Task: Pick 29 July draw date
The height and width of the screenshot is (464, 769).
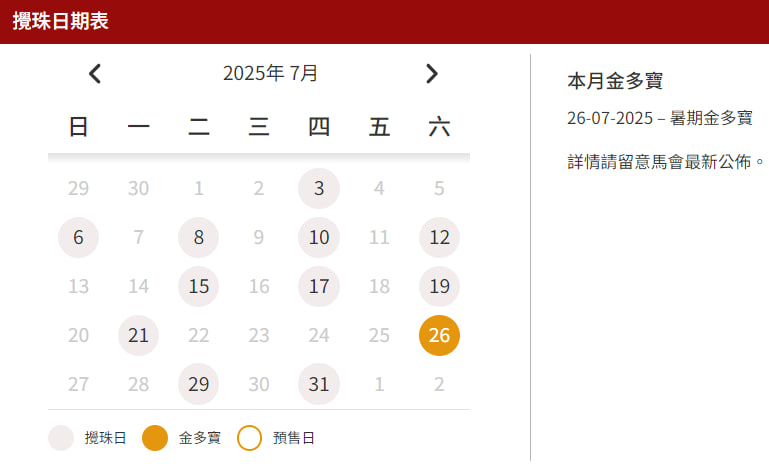Action: click(x=199, y=385)
